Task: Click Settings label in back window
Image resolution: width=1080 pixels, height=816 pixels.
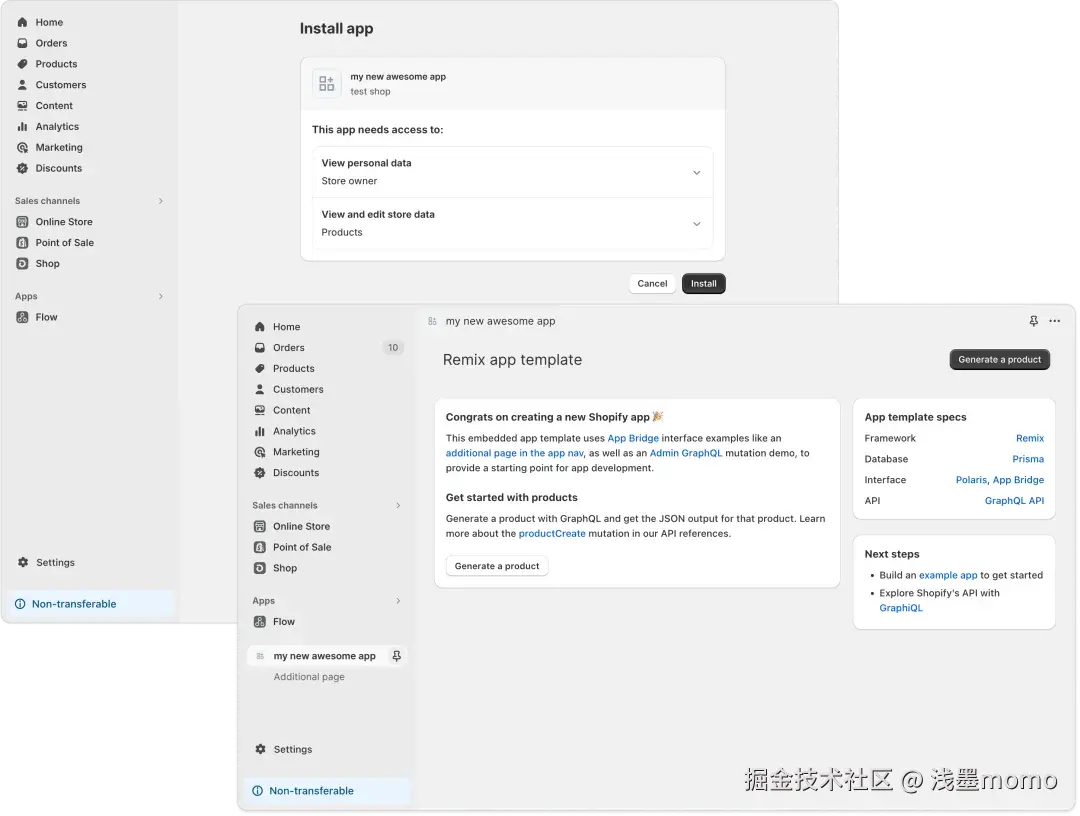Action: coord(55,563)
